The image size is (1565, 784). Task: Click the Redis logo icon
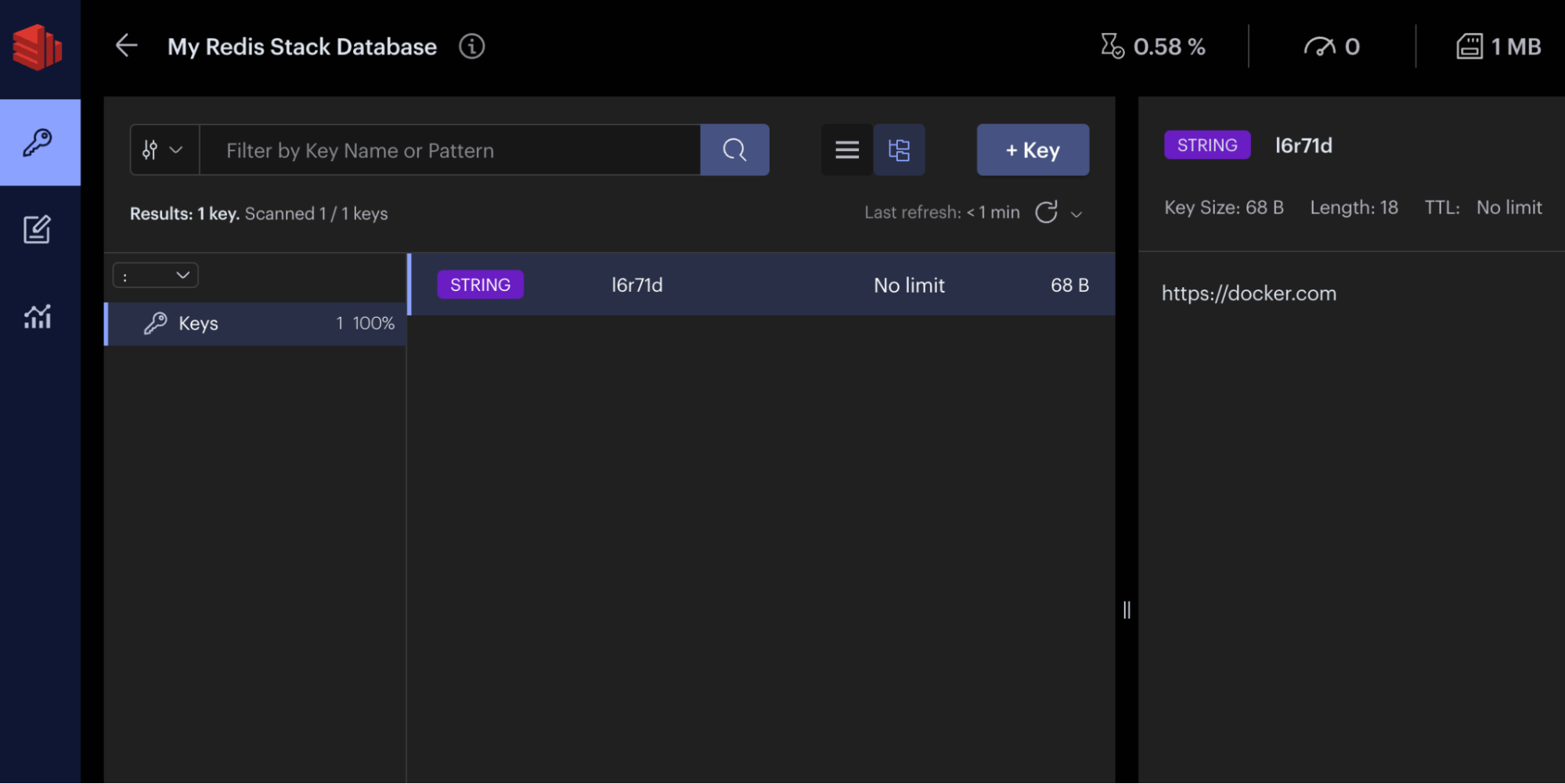coord(38,47)
